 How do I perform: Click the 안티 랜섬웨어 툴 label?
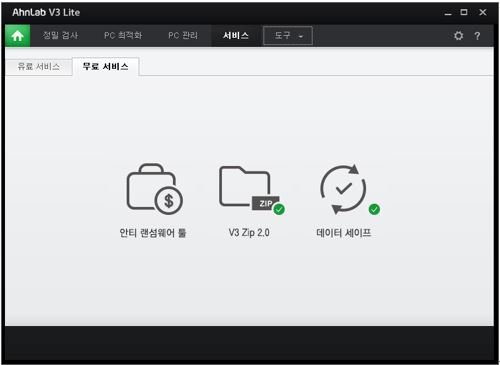(x=153, y=232)
